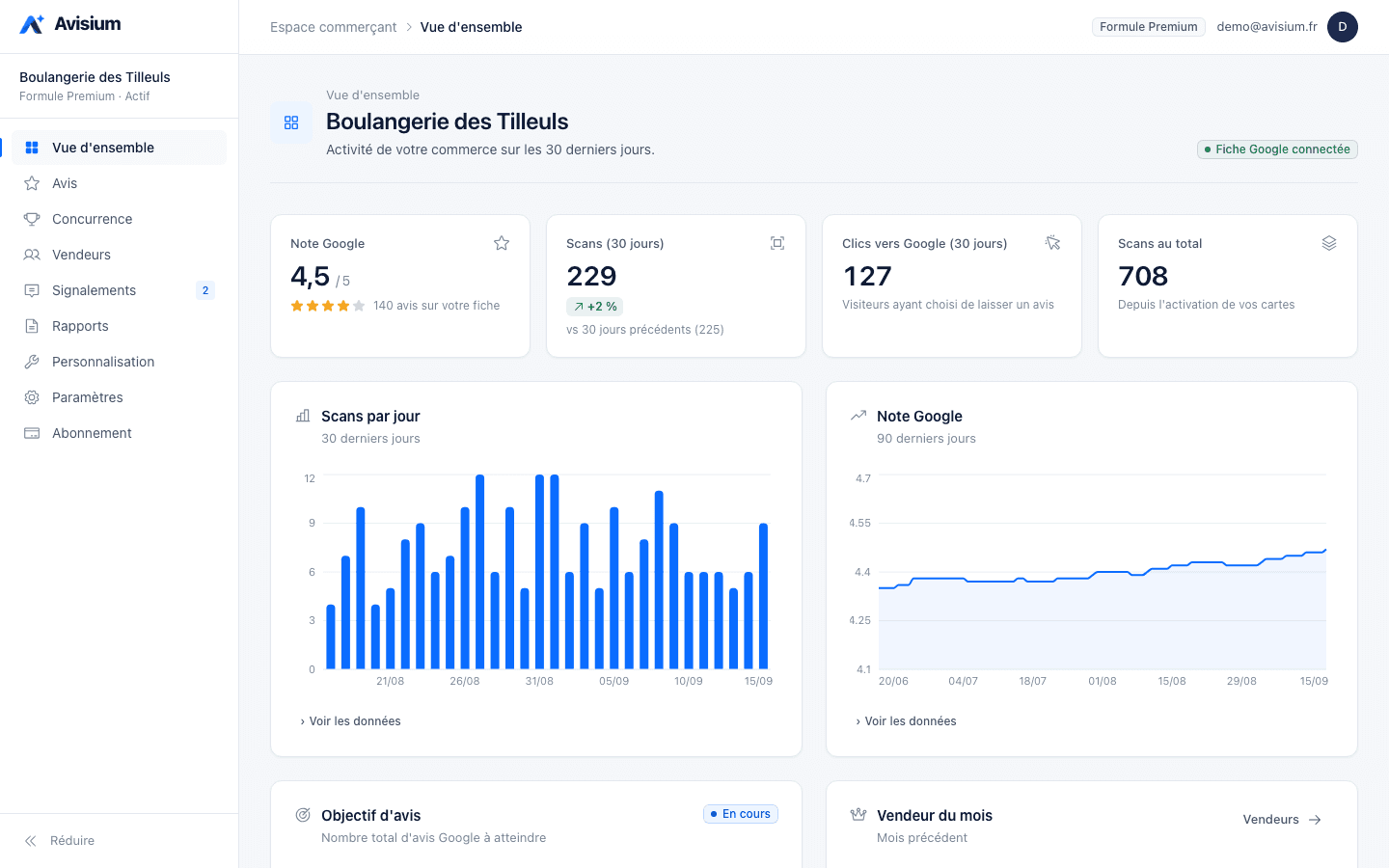Click bar chart icon beside Scans par jour
Screen dimensions: 1389x868
pos(303,416)
